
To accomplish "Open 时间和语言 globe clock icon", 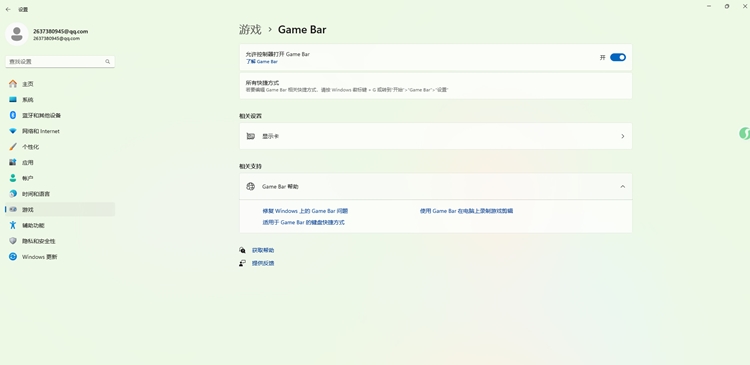I will pos(13,194).
